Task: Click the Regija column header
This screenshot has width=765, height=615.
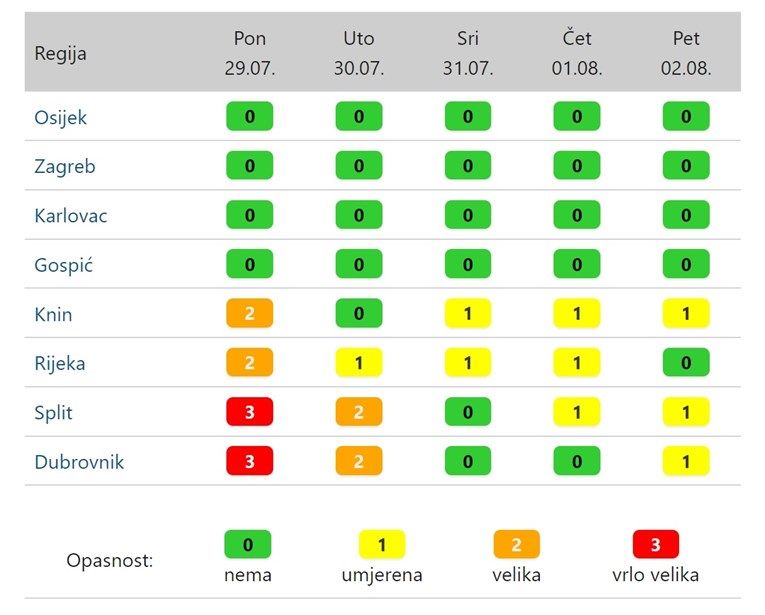Action: point(61,53)
